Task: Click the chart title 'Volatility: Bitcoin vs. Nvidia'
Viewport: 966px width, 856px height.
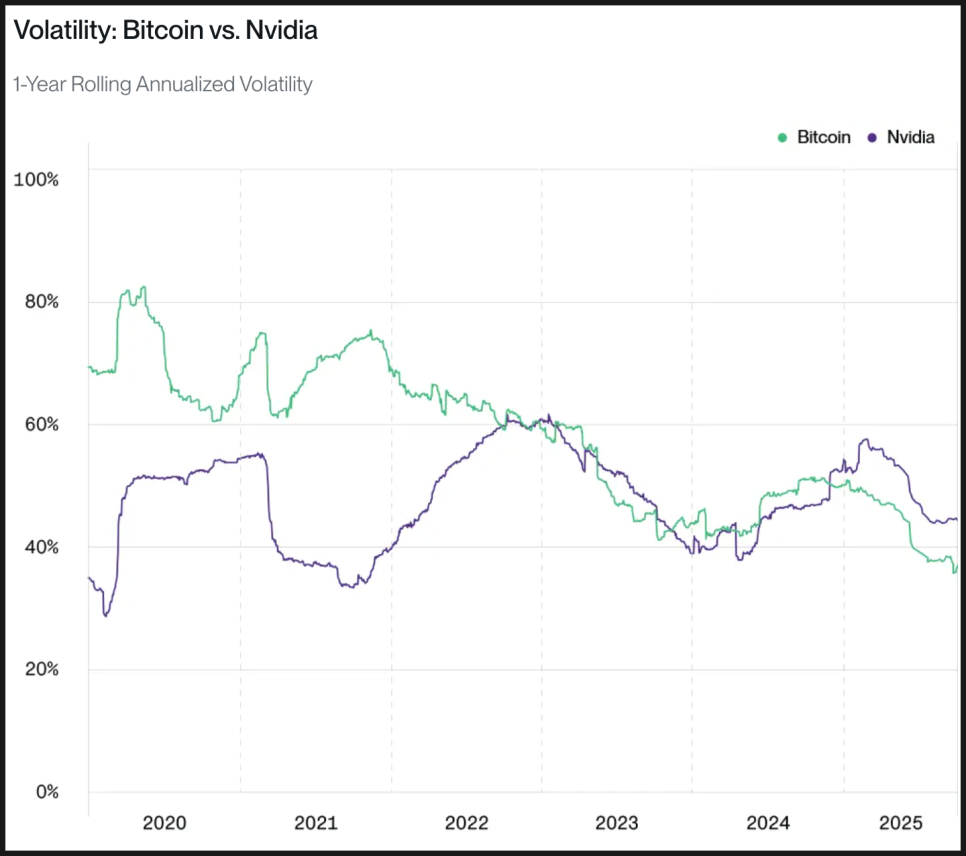Action: tap(165, 31)
